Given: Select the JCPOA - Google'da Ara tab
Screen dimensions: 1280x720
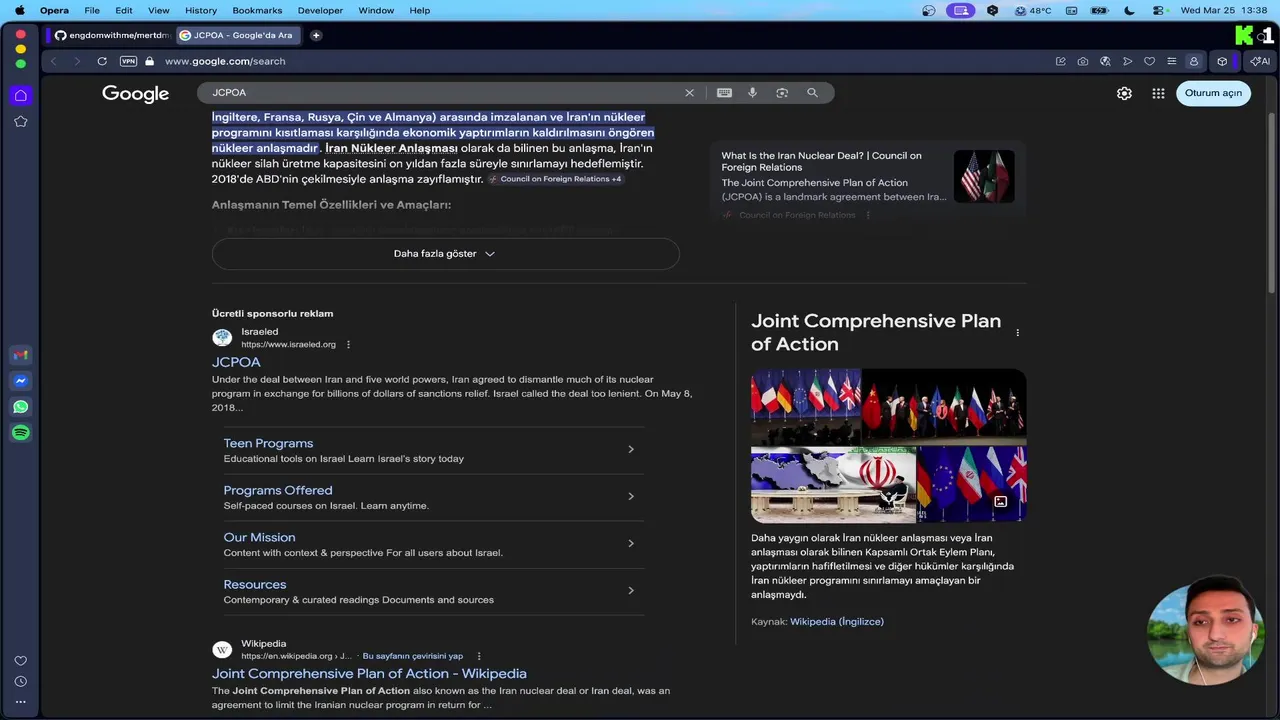Looking at the screenshot, I should coord(237,35).
